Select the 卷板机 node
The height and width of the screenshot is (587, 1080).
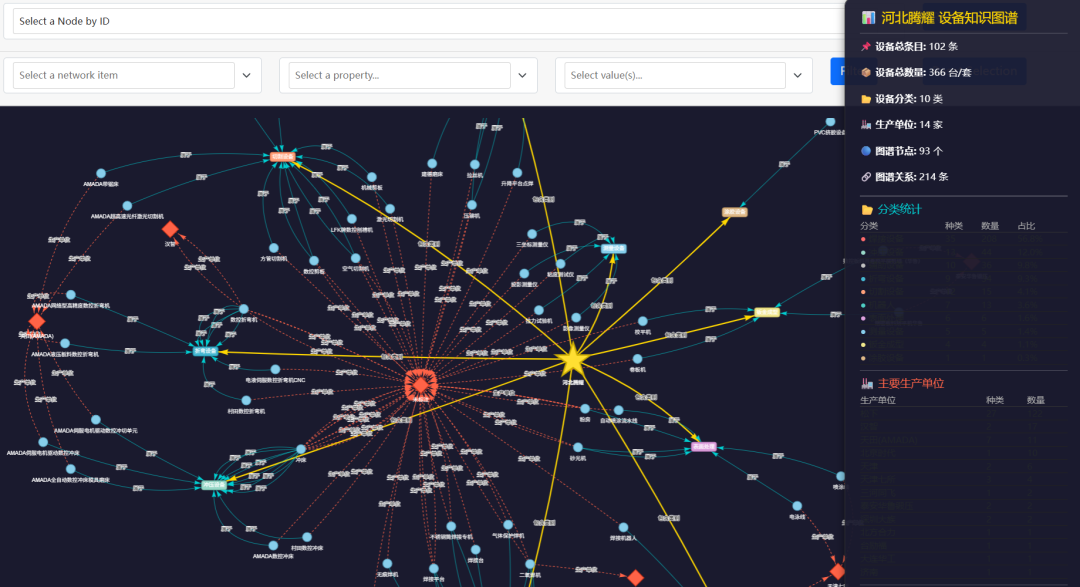637,359
